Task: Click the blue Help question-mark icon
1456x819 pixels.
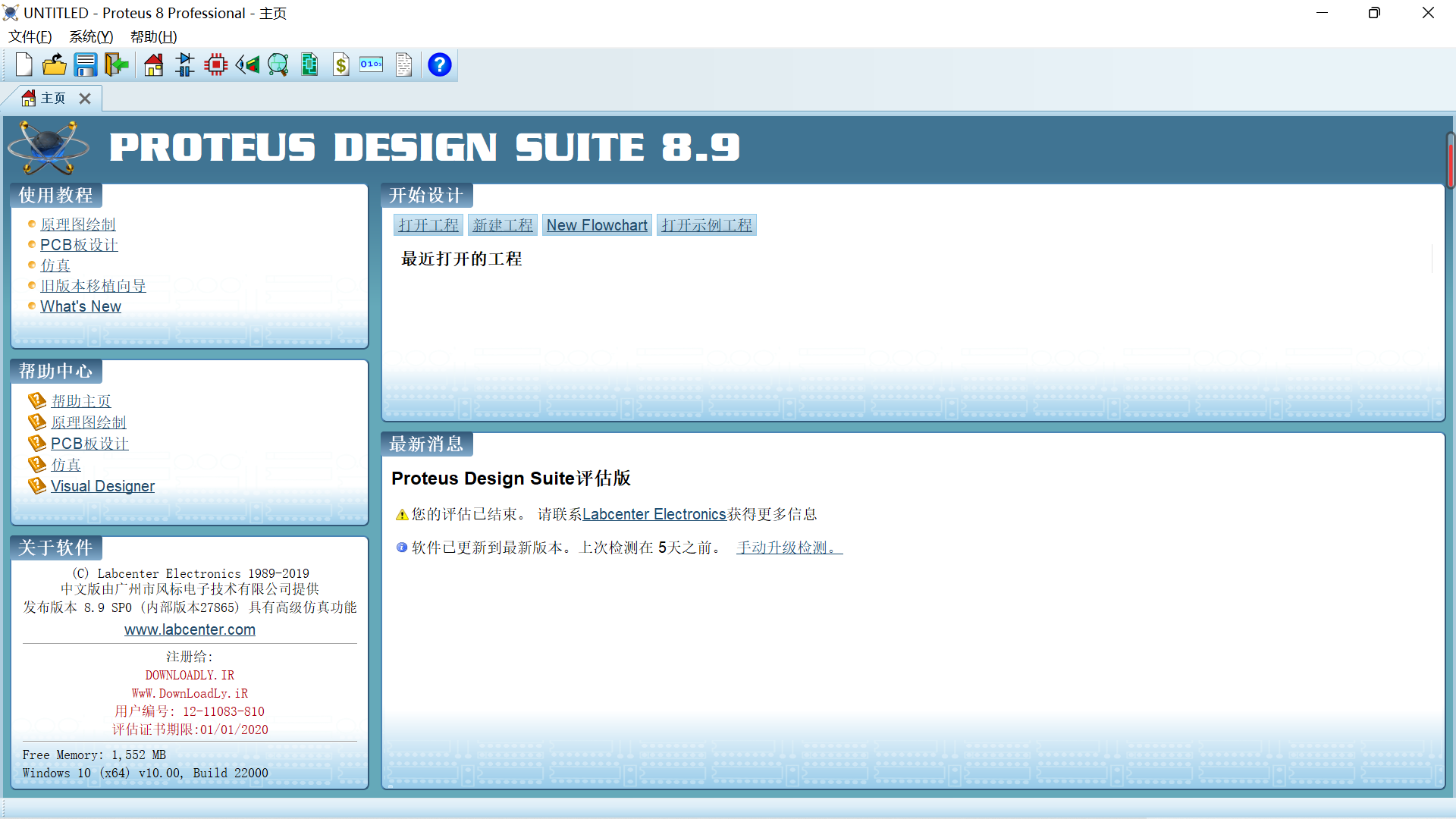Action: tap(439, 65)
